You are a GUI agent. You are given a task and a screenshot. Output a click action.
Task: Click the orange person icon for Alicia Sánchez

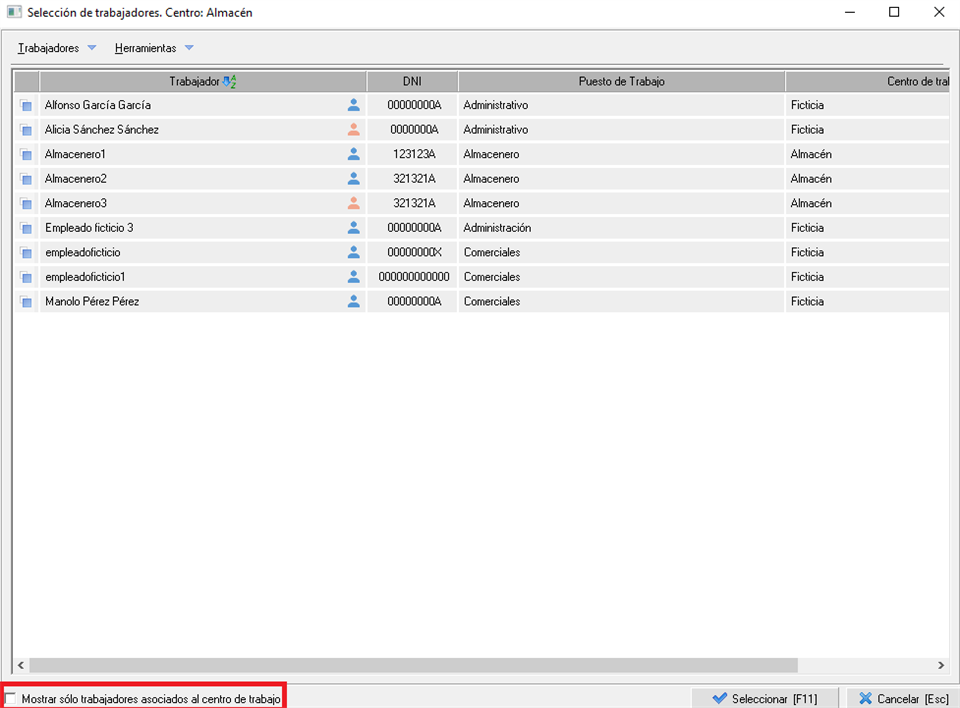pos(353,129)
